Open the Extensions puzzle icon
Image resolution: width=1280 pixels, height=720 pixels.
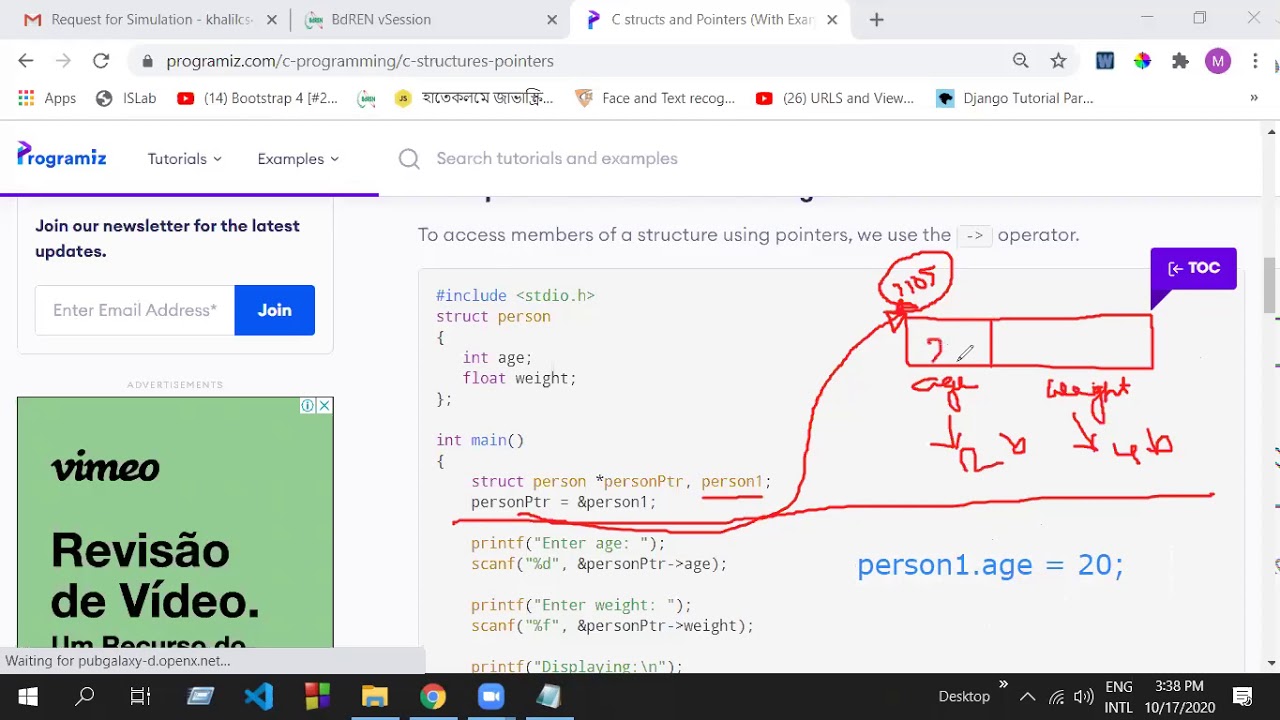(x=1180, y=61)
